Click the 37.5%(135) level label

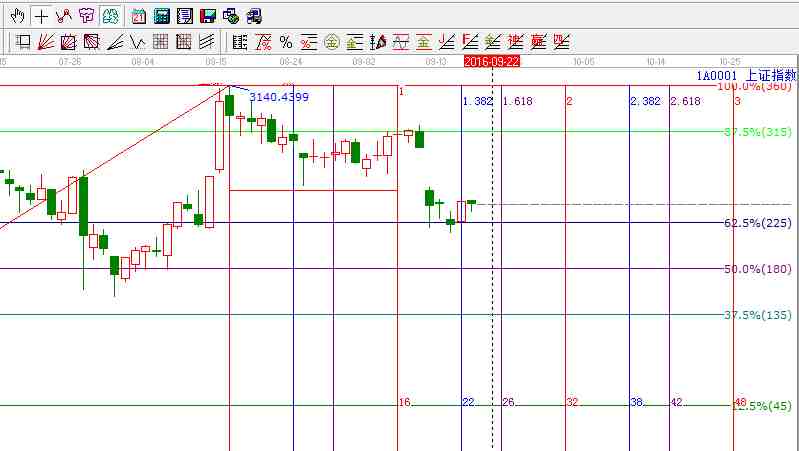[x=758, y=315]
